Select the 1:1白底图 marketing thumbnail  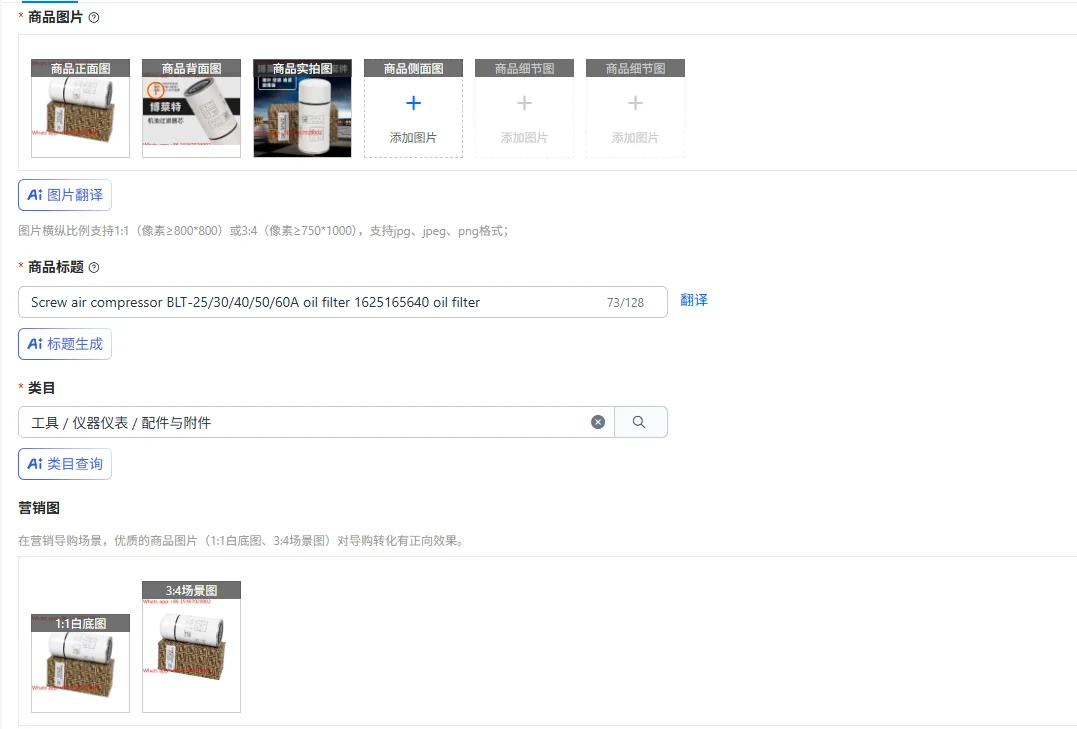(x=80, y=663)
